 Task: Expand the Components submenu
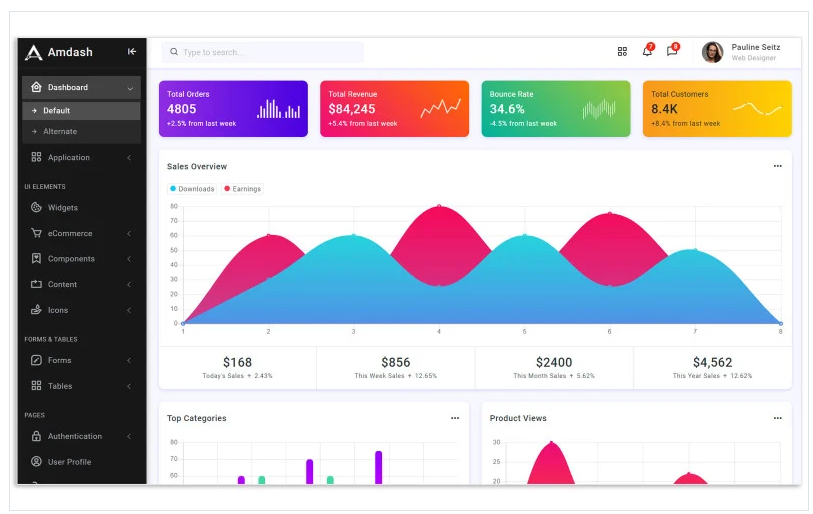click(80, 259)
